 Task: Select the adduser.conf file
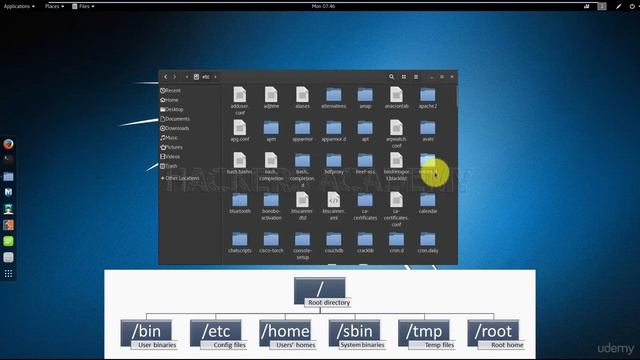pyautogui.click(x=240, y=100)
